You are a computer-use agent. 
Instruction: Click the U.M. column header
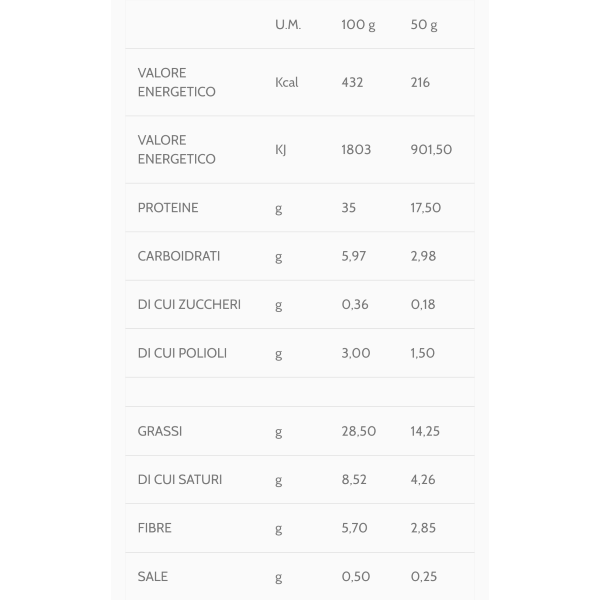tap(288, 25)
